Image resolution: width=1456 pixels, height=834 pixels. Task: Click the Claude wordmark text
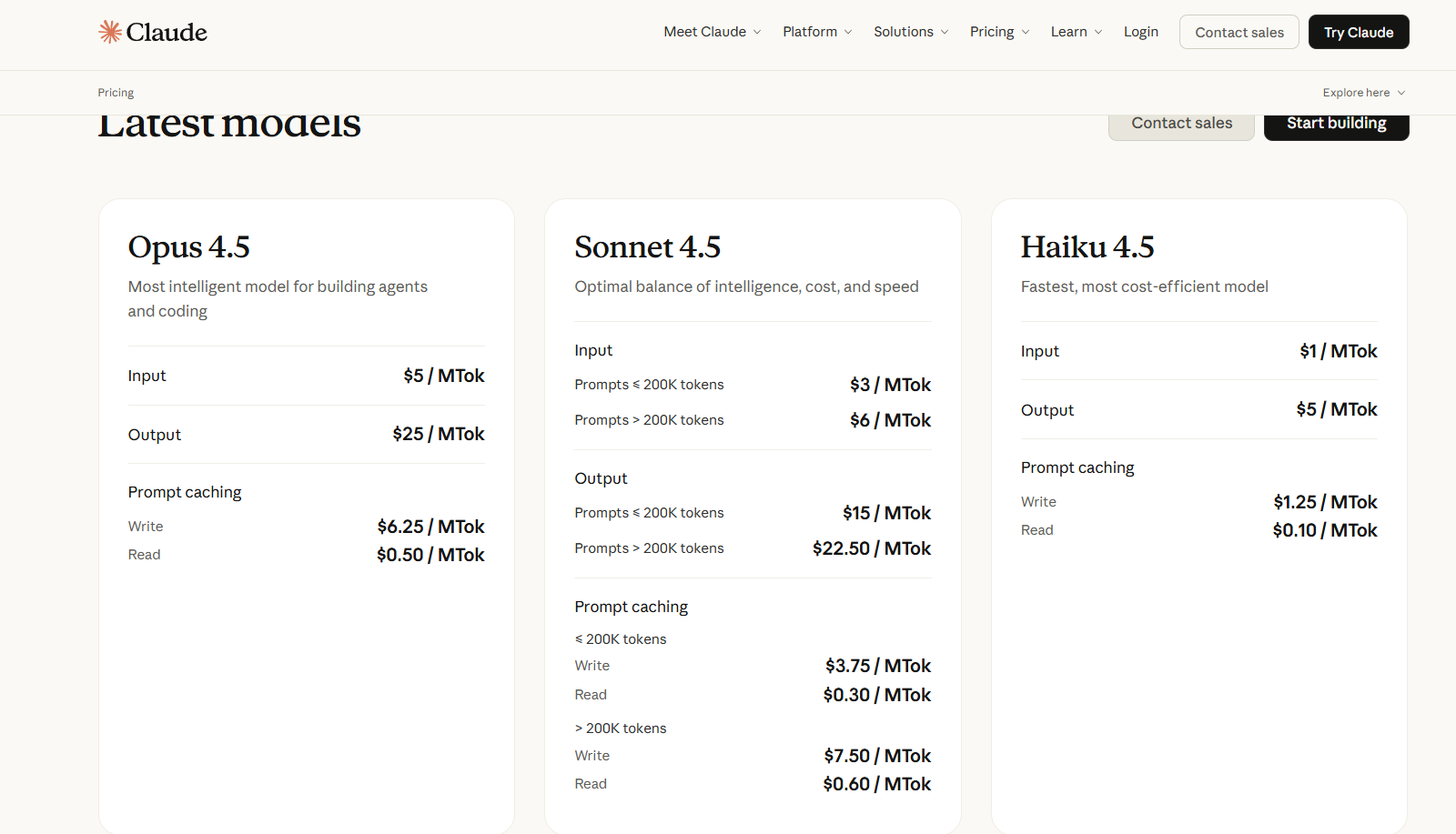(x=167, y=32)
